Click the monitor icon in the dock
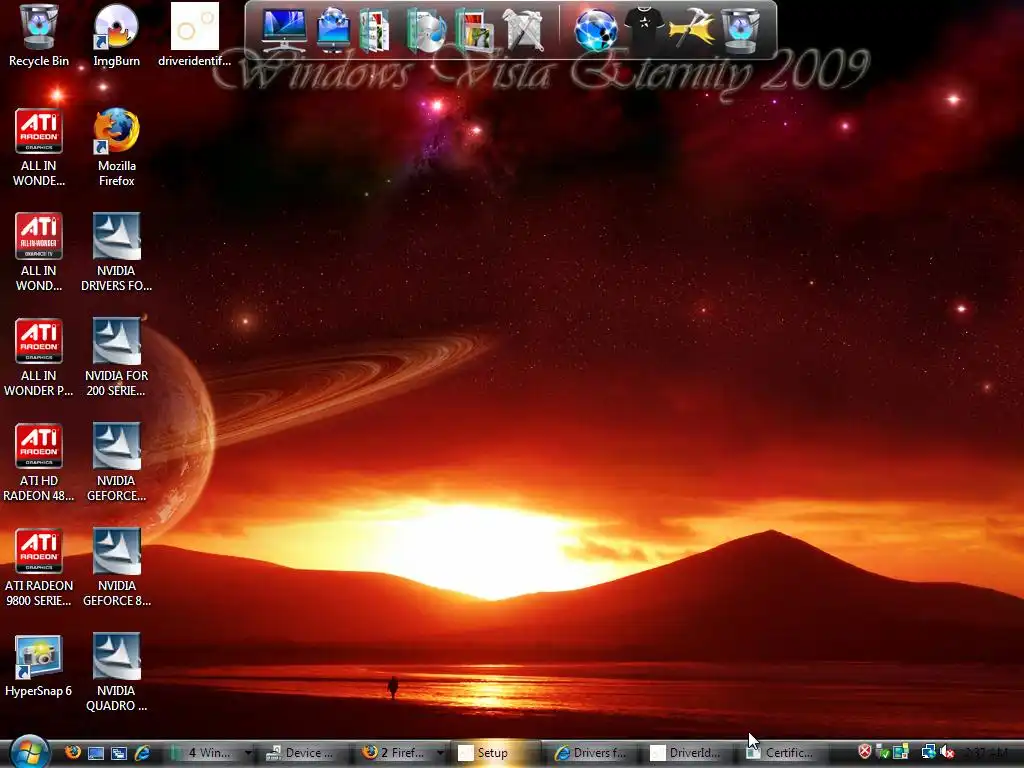Image resolution: width=1024 pixels, height=768 pixels. coord(283,30)
